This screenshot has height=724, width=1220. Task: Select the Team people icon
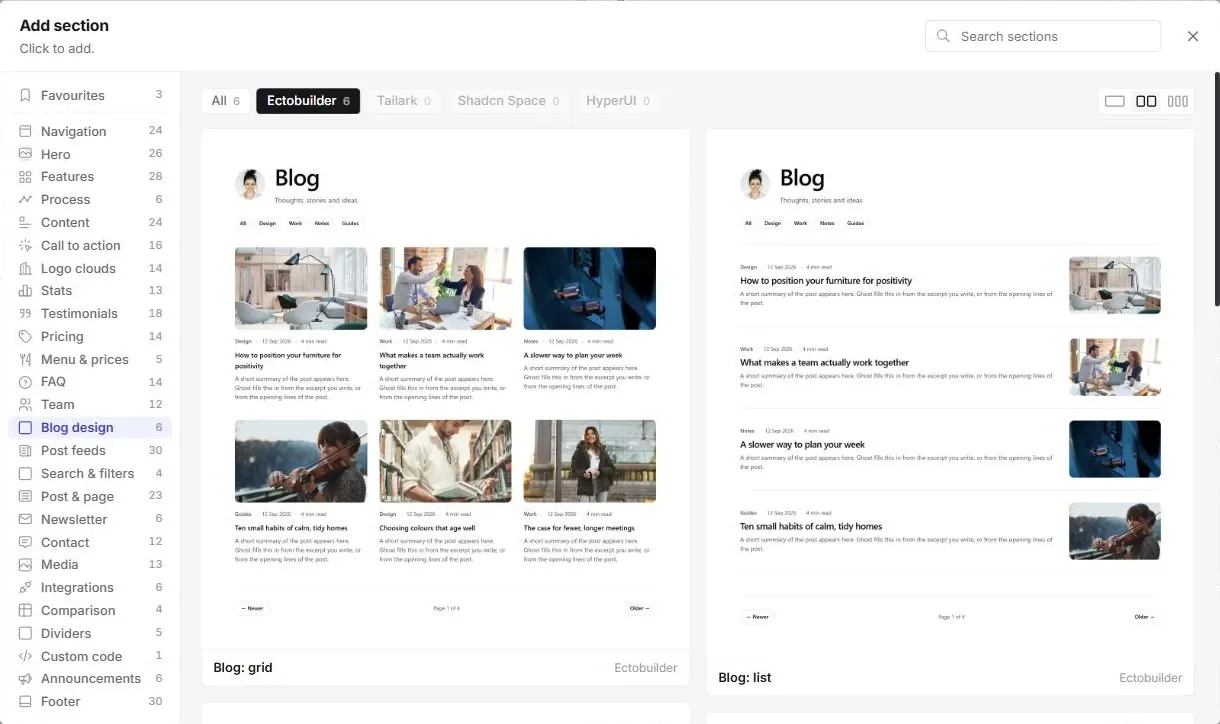coord(25,405)
